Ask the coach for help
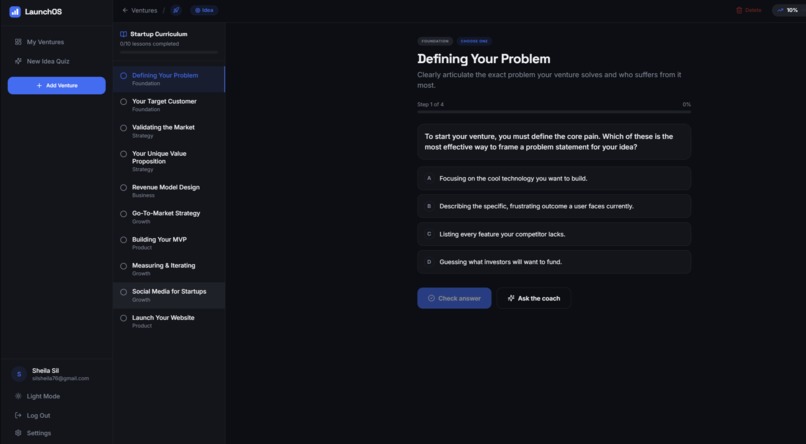The image size is (806, 444). [x=534, y=298]
